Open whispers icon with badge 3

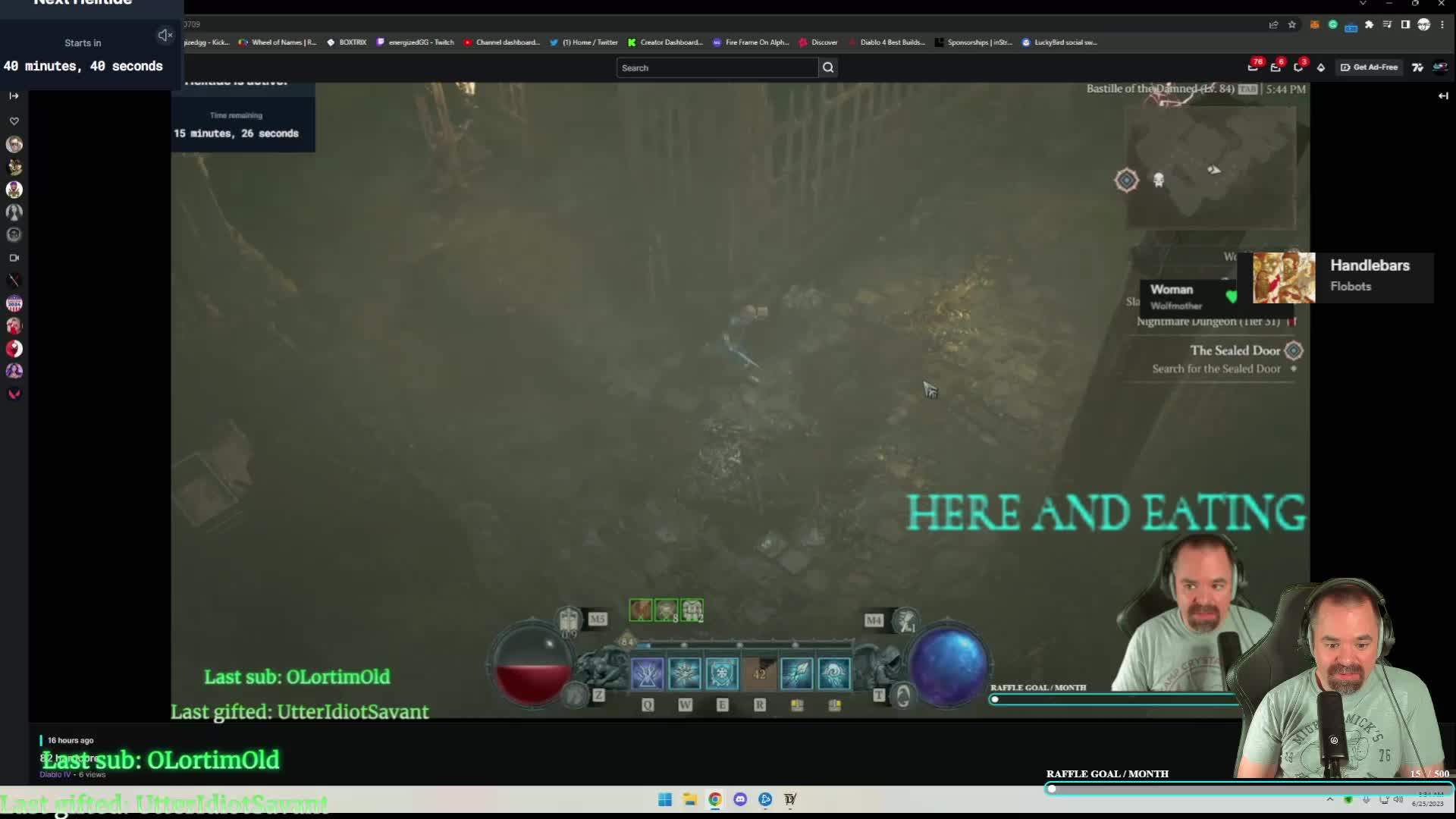coord(1299,67)
